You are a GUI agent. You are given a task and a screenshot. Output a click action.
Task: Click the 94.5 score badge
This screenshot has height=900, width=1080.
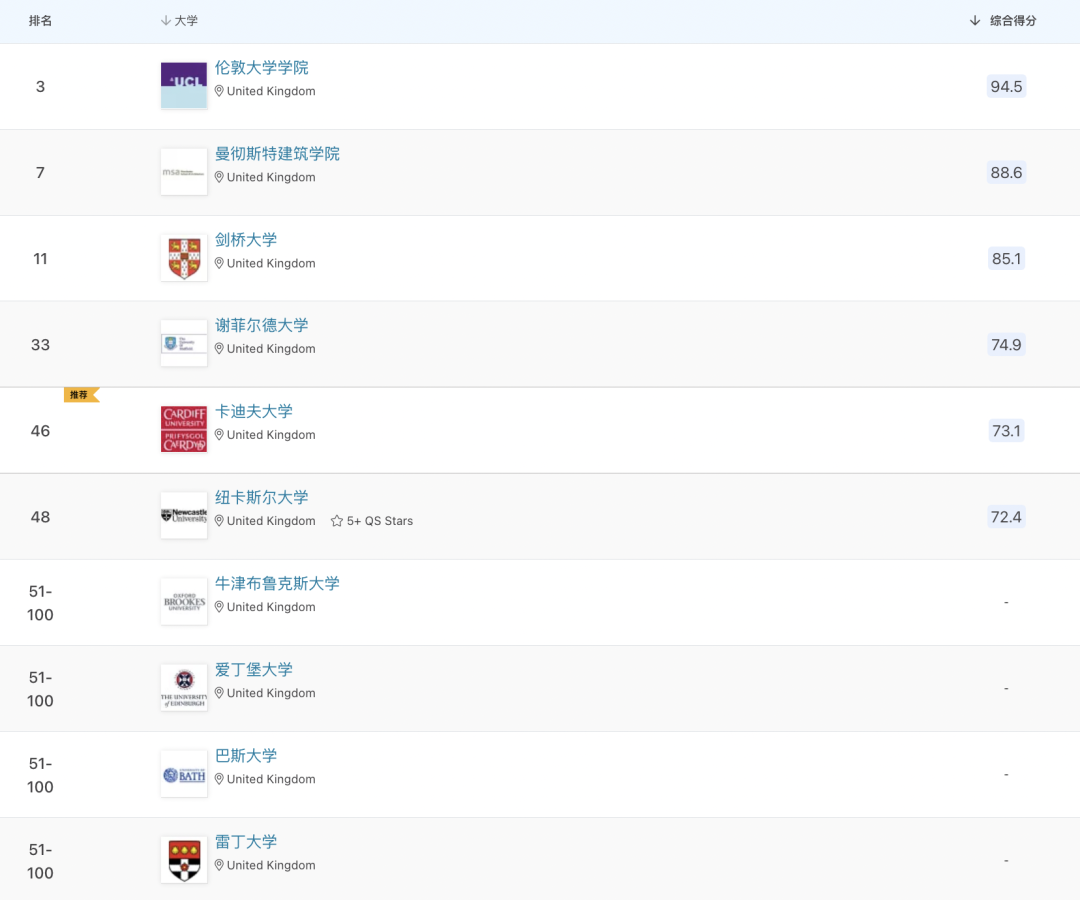pos(1006,86)
